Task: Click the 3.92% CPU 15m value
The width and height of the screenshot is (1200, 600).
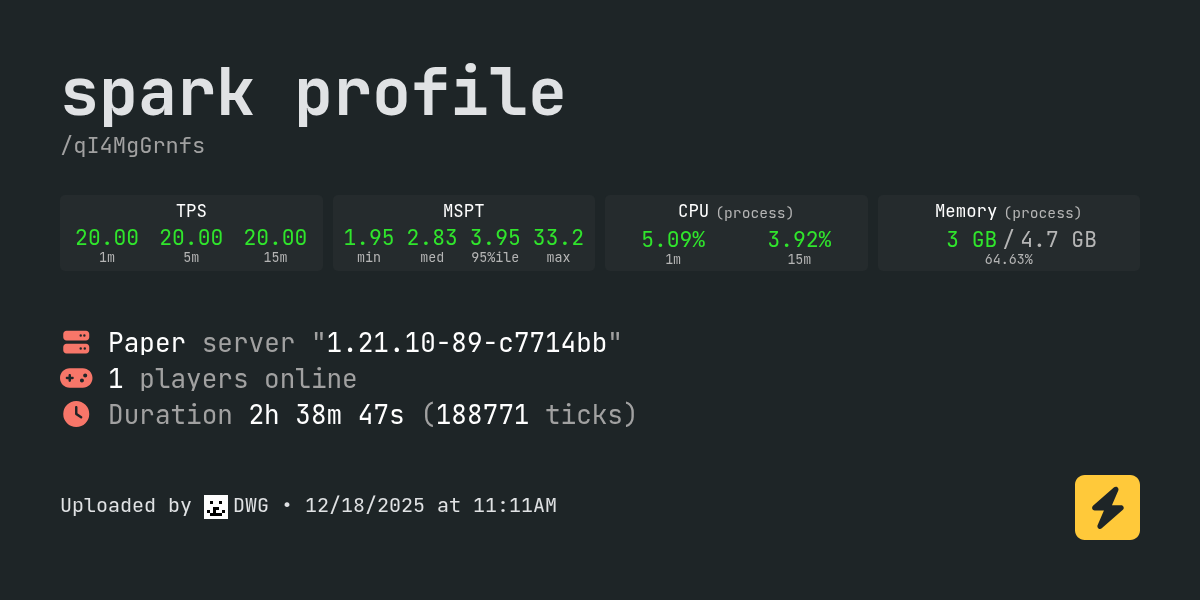Action: tap(799, 240)
